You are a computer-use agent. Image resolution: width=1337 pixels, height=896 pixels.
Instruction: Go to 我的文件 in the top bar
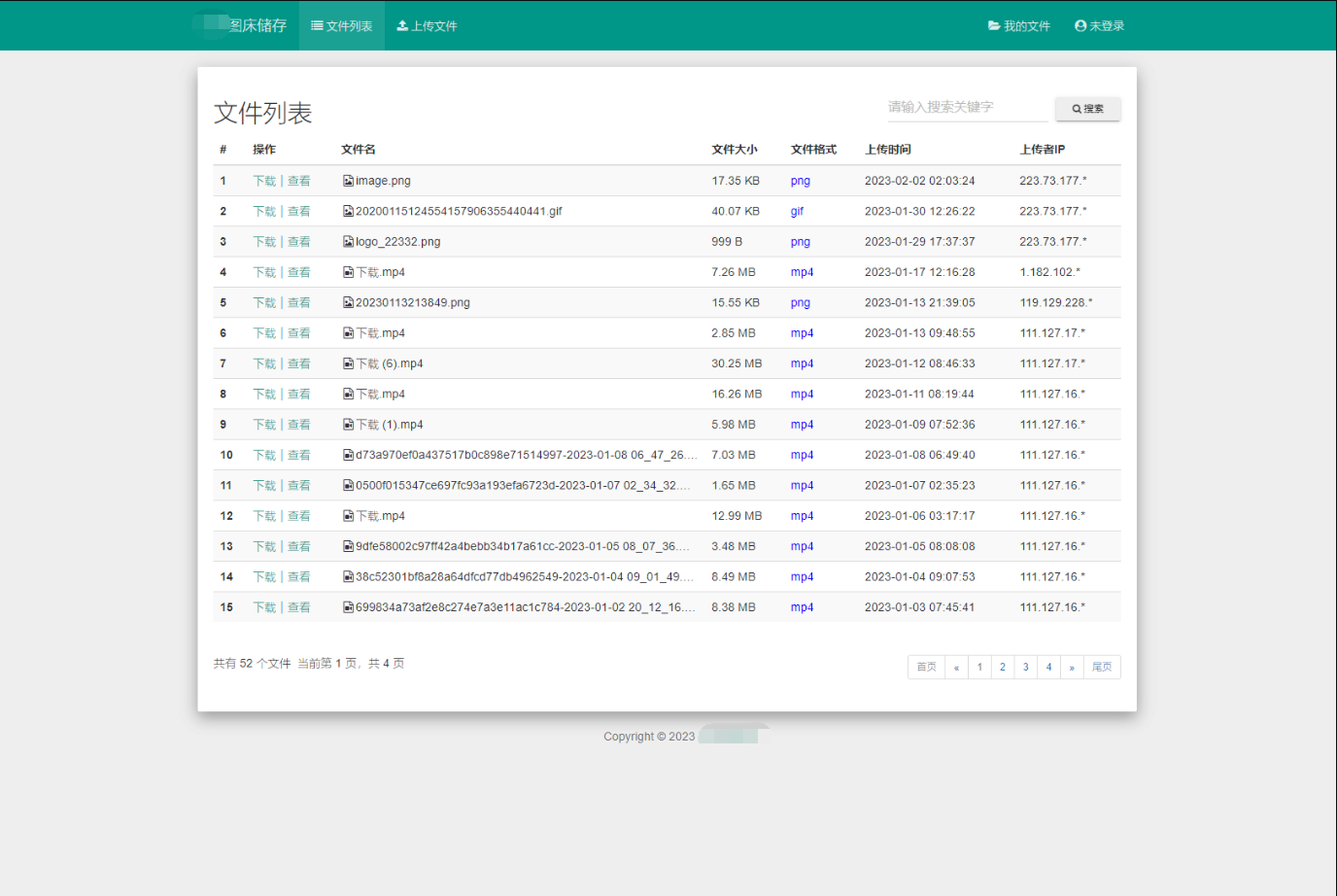pyautogui.click(x=1019, y=26)
